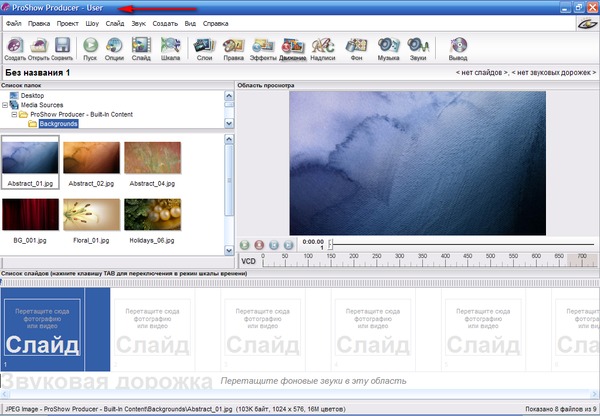Open the Файл menu
Image resolution: width=600 pixels, height=416 pixels.
(x=13, y=23)
